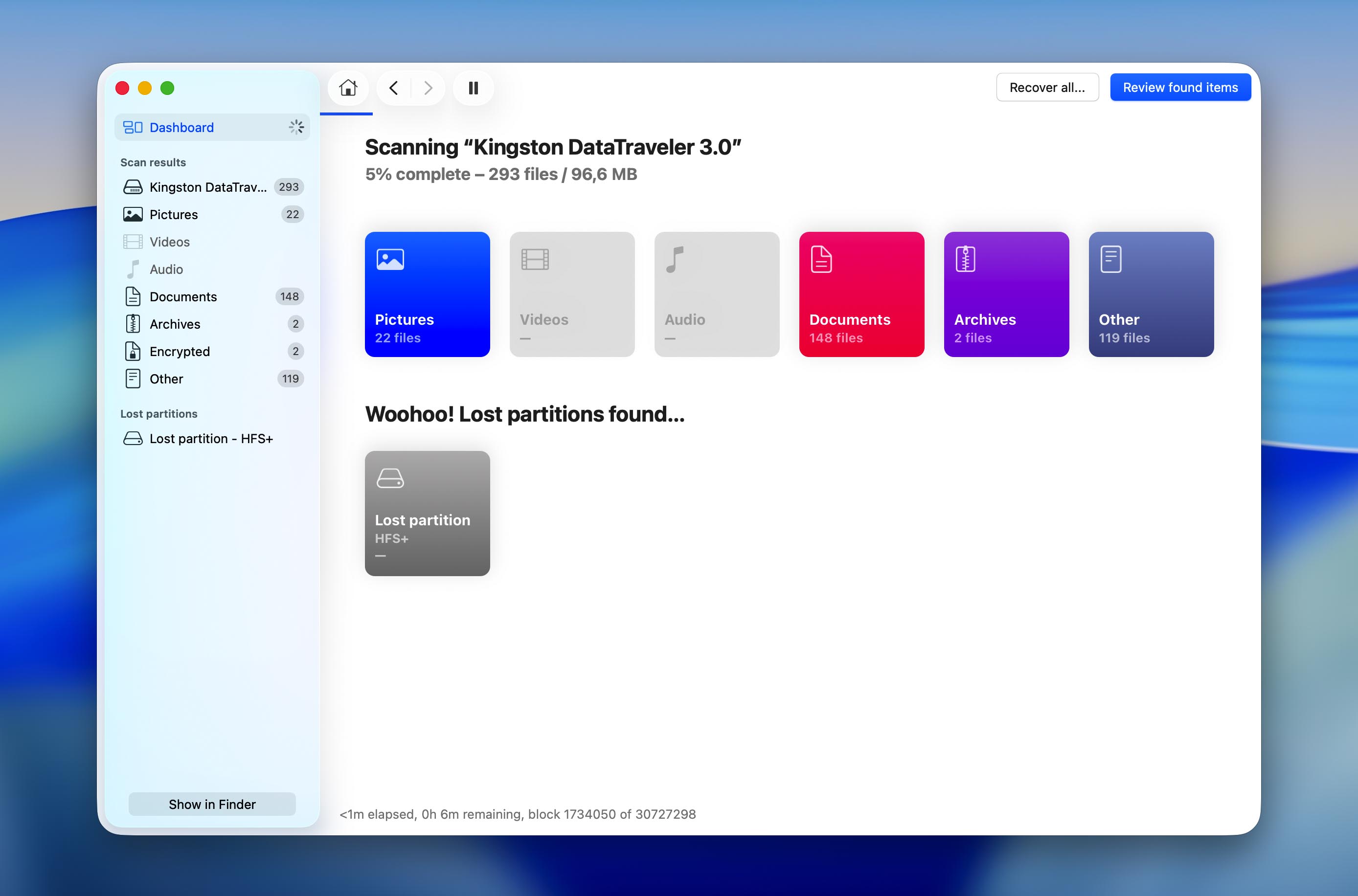
Task: Click file icon on the Other tile
Action: point(1111,259)
